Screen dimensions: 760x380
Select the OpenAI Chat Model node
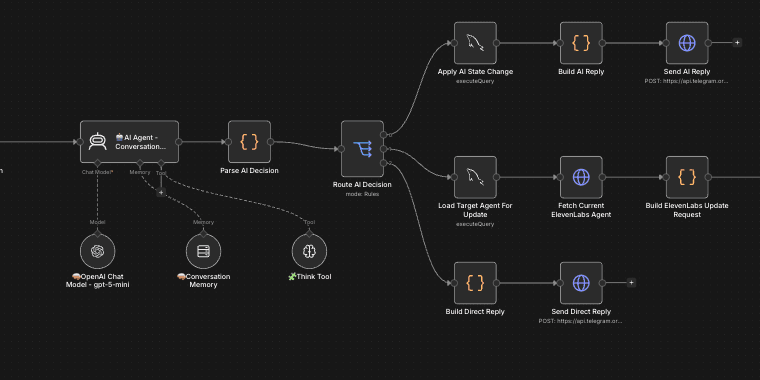click(97, 251)
